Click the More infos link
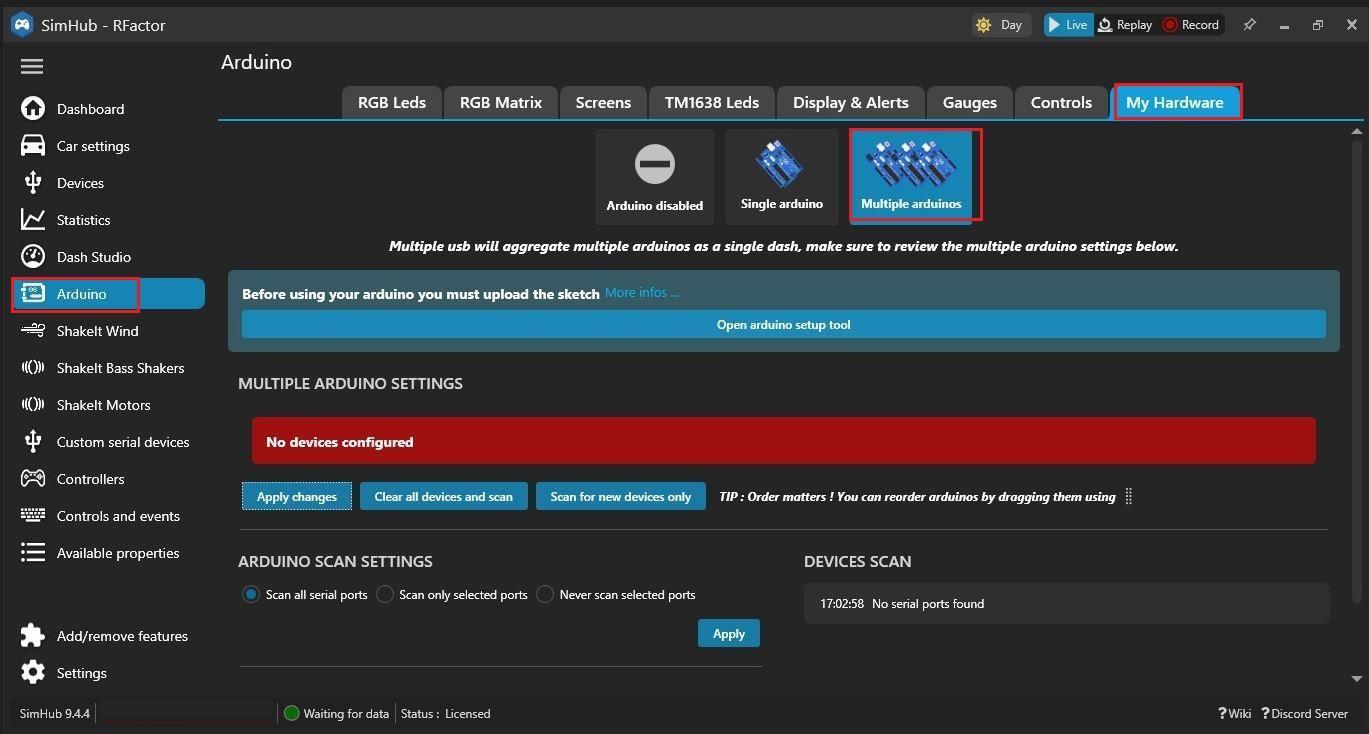The height and width of the screenshot is (734, 1369). (642, 292)
